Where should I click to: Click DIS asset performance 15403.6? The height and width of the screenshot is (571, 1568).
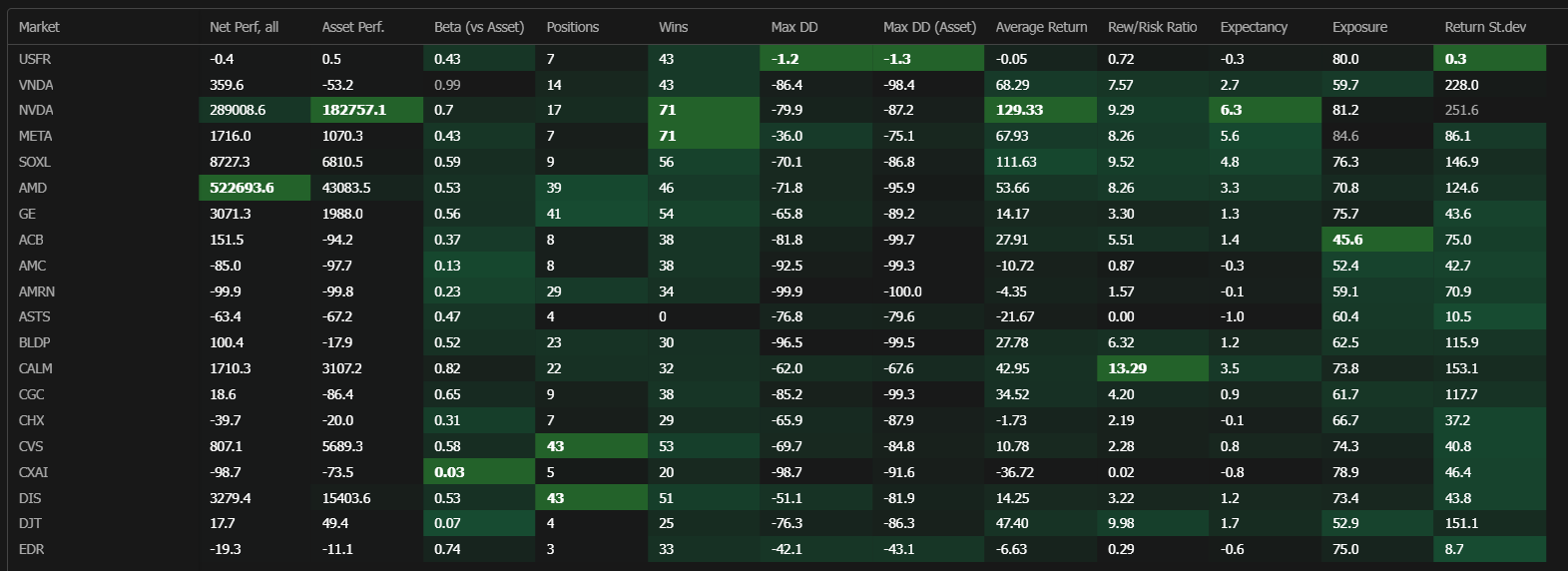346,498
